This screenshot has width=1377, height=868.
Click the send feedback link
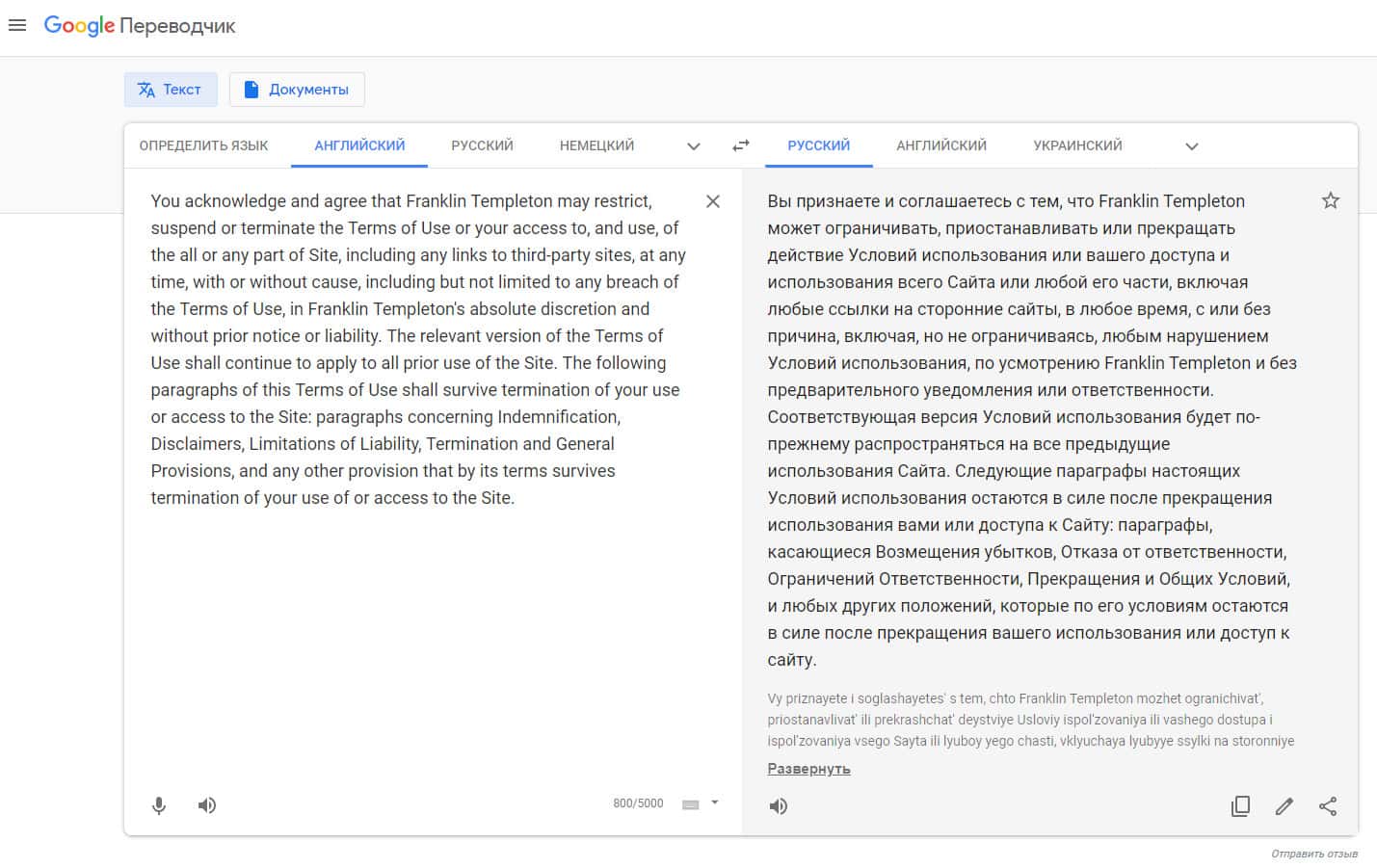(x=1313, y=854)
